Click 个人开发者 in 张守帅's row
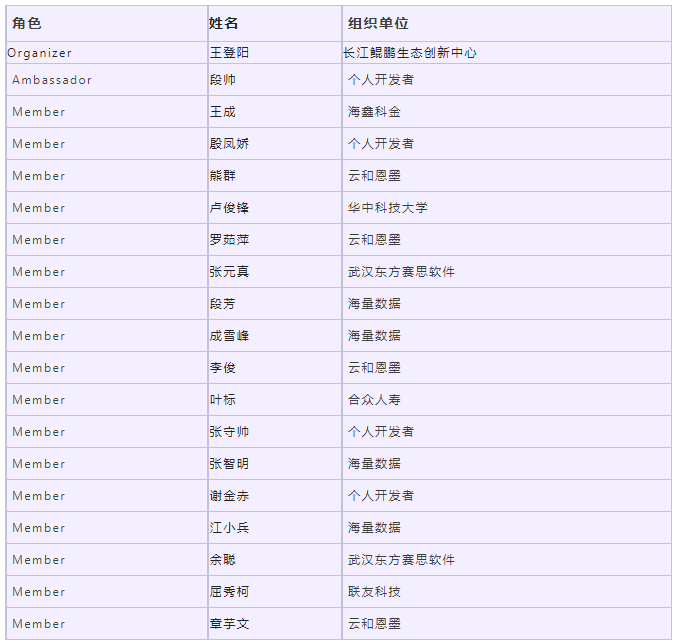The width and height of the screenshot is (677, 644). pos(381,431)
